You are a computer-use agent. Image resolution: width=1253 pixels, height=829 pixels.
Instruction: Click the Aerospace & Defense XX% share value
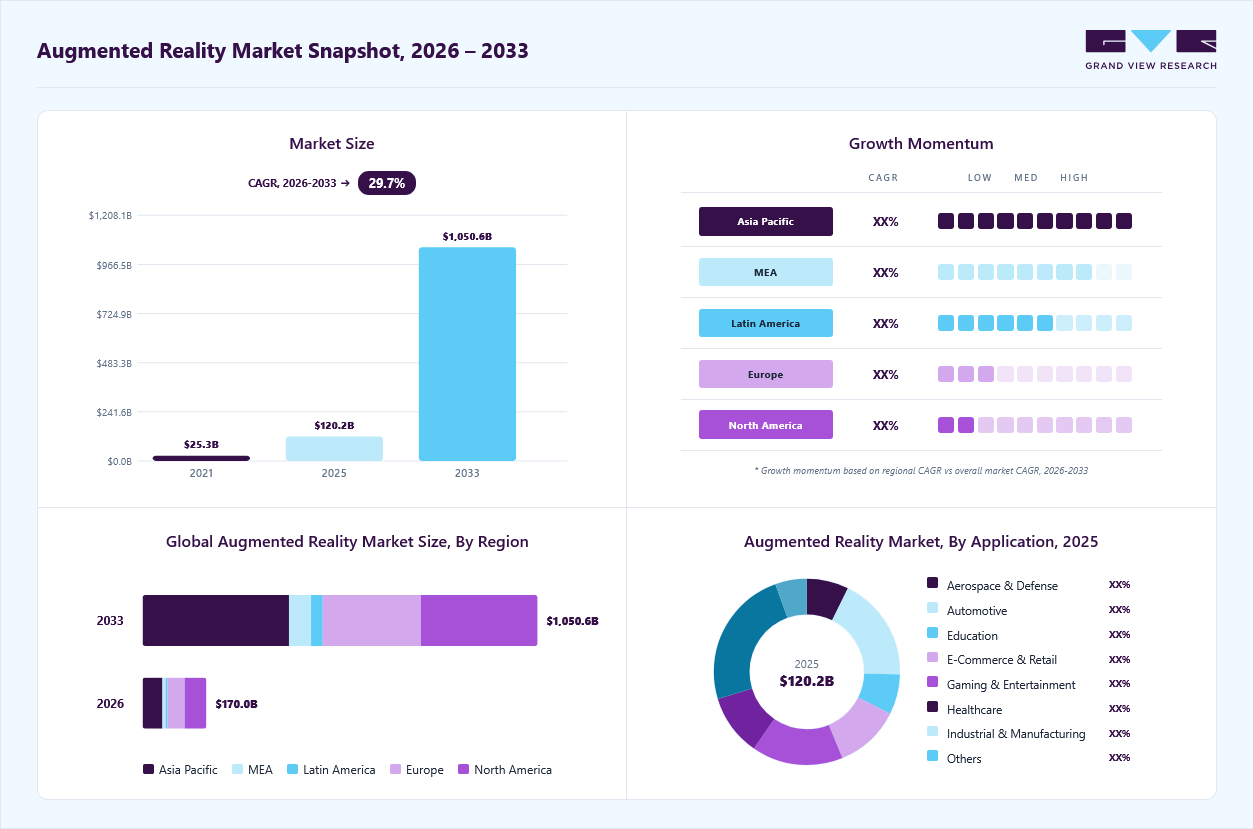1120,585
